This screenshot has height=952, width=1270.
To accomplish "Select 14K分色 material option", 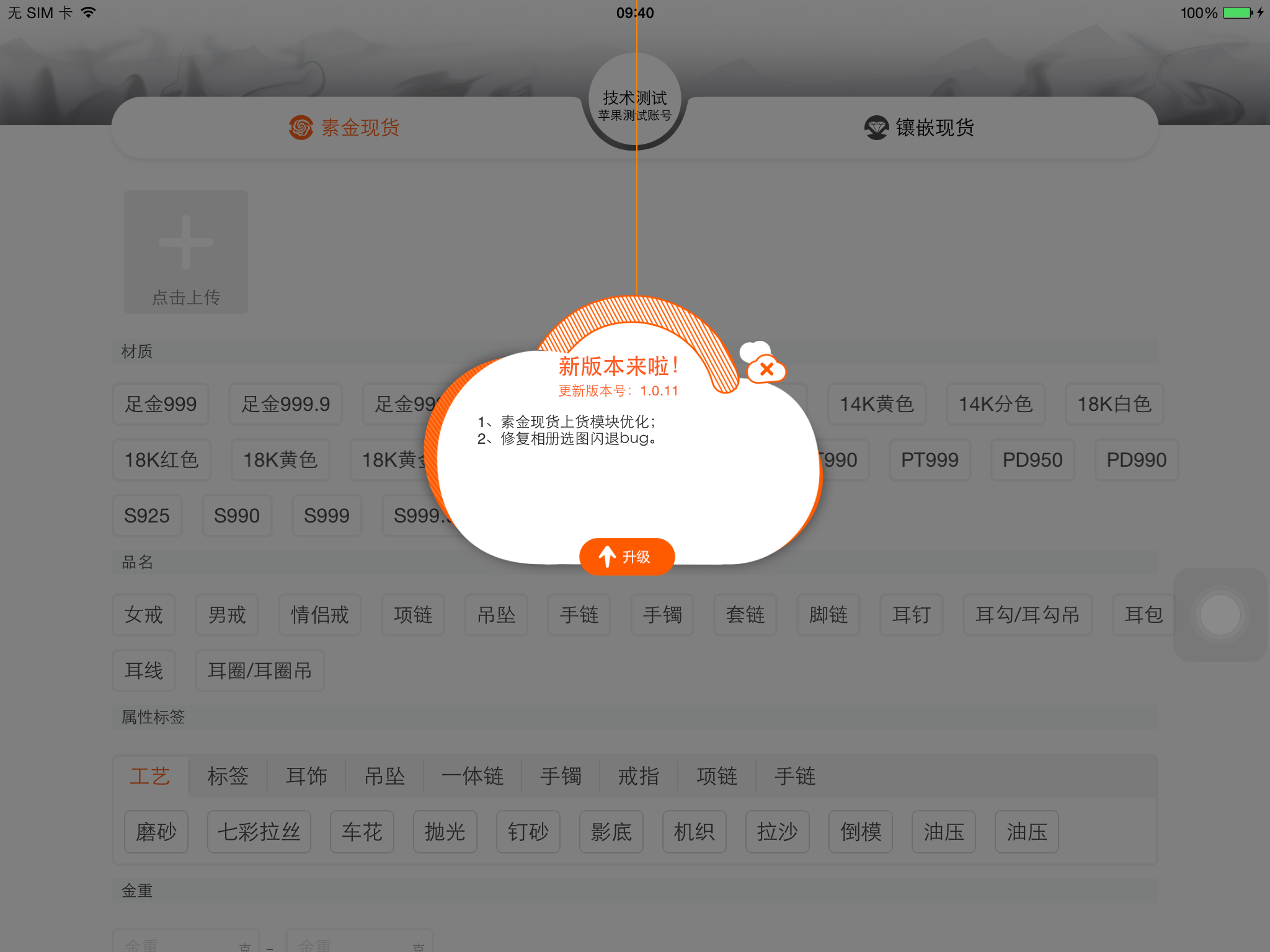I will (x=995, y=404).
